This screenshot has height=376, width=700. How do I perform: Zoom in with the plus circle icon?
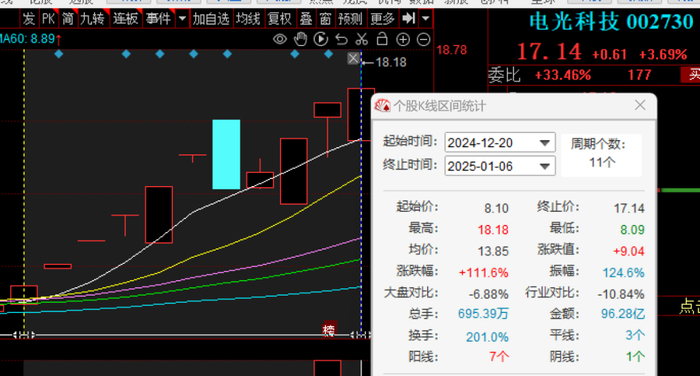(x=403, y=40)
